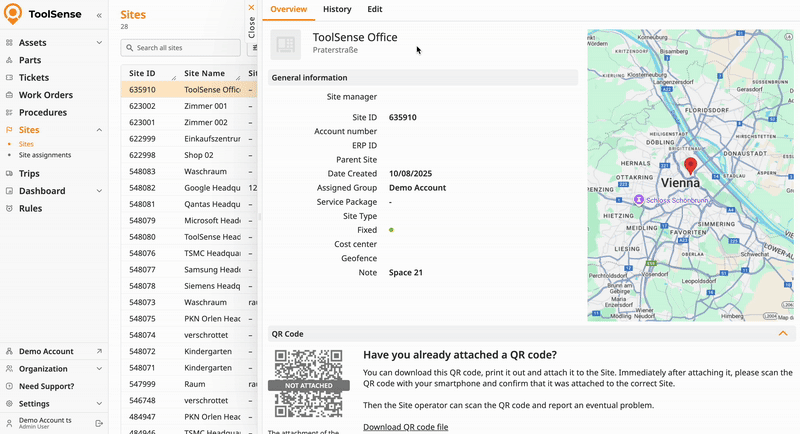The image size is (800, 434).
Task: Collapse sidebar with double-chevron icon
Action: pos(99,15)
